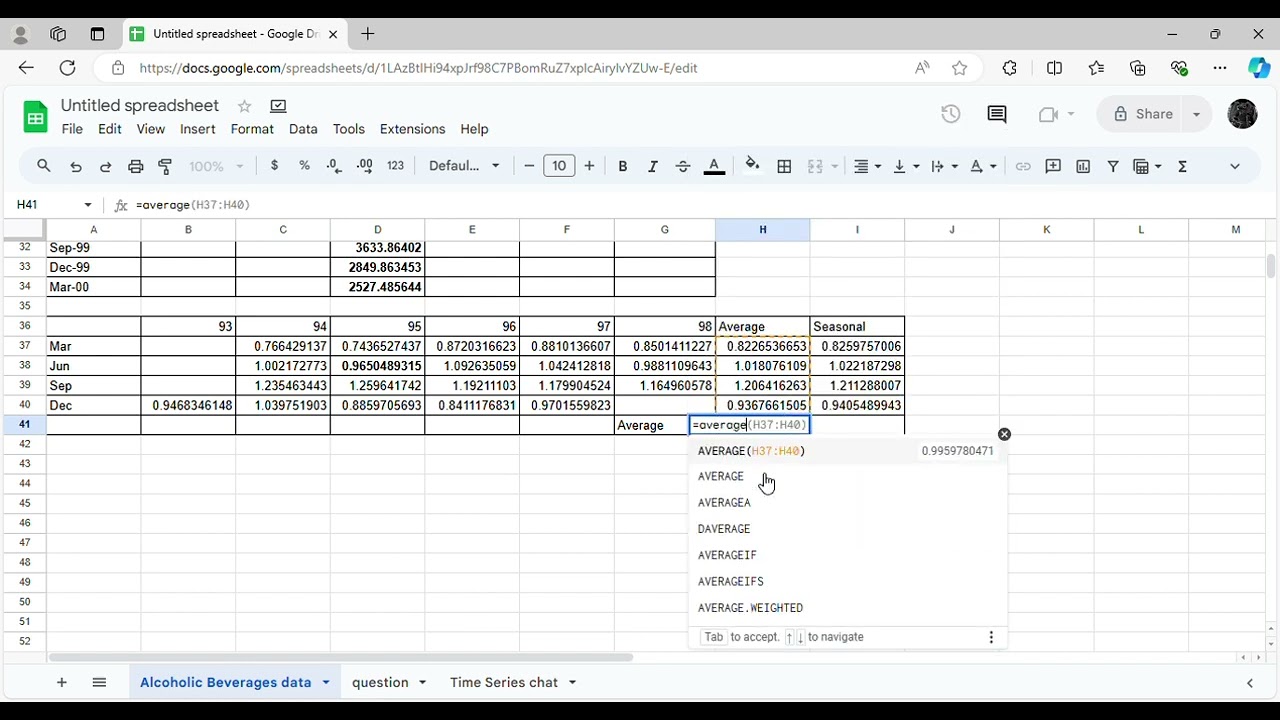The height and width of the screenshot is (720, 1280).
Task: Click the Seasonal header cell
Action: [x=857, y=327]
